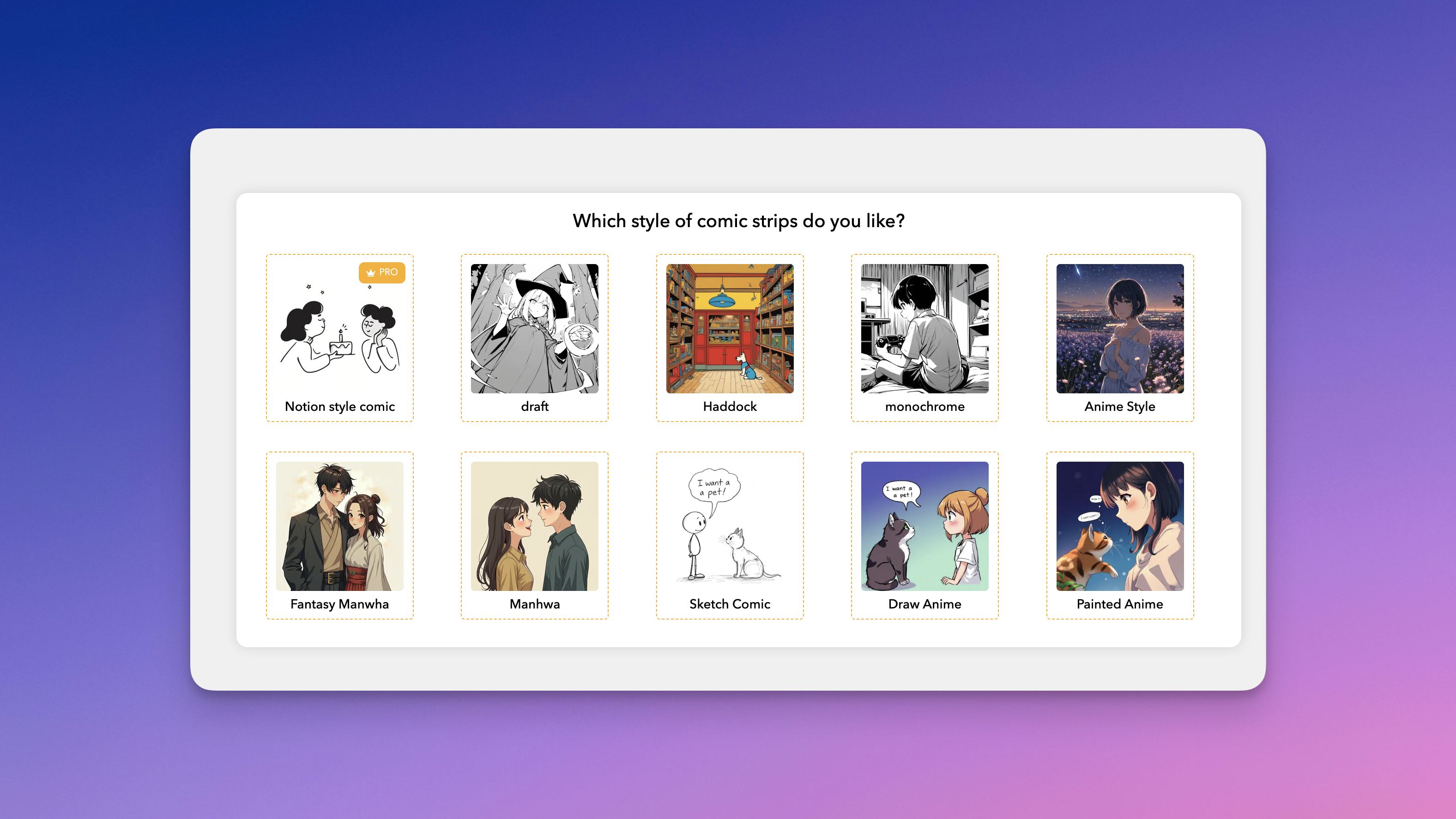Click the comic strips question heading
The width and height of the screenshot is (1456, 819).
738,221
